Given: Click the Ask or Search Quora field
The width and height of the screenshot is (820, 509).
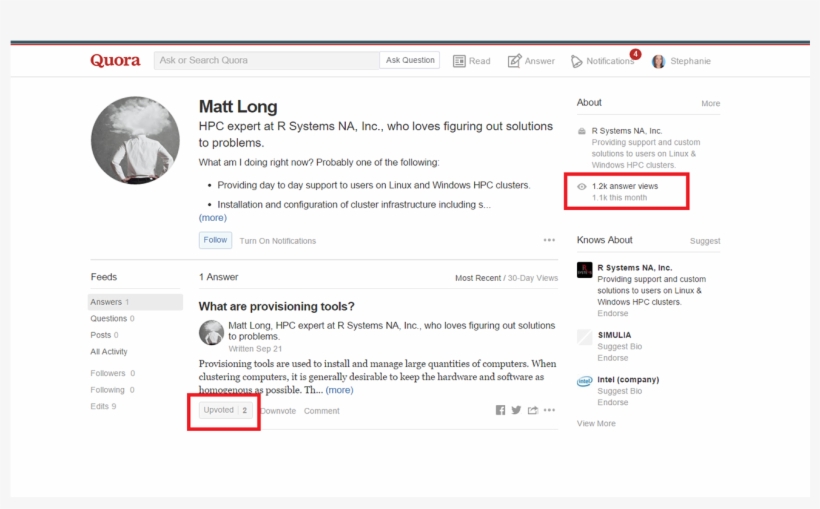Looking at the screenshot, I should 266,60.
